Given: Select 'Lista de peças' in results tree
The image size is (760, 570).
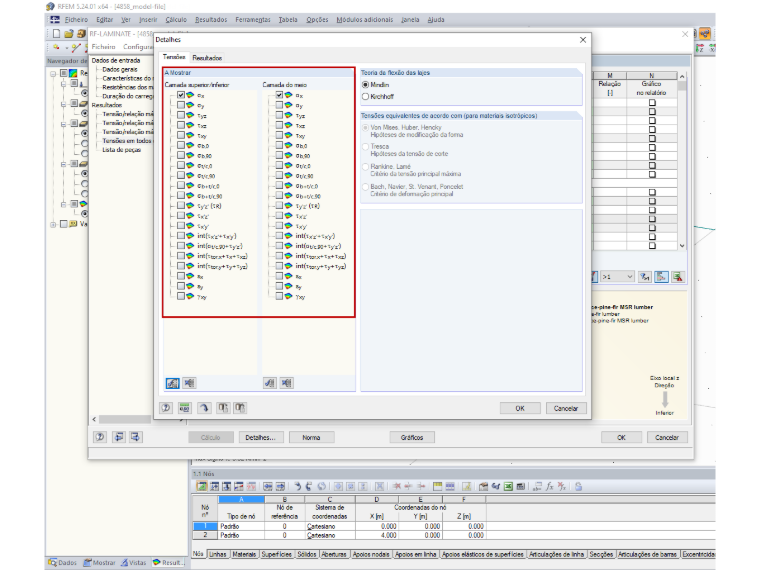Looking at the screenshot, I should point(121,150).
